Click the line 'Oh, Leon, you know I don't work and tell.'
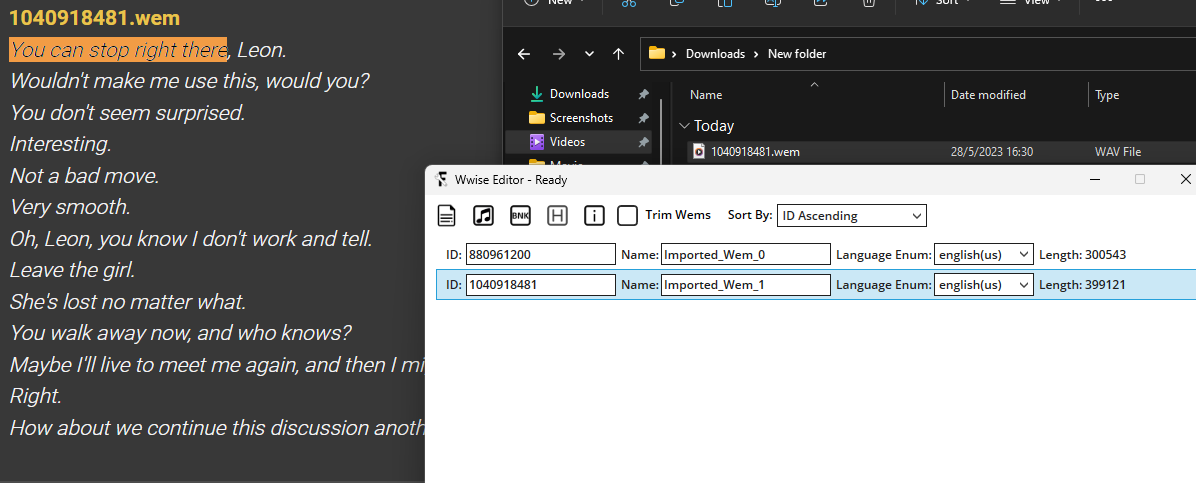The width and height of the screenshot is (1196, 483). click(191, 239)
